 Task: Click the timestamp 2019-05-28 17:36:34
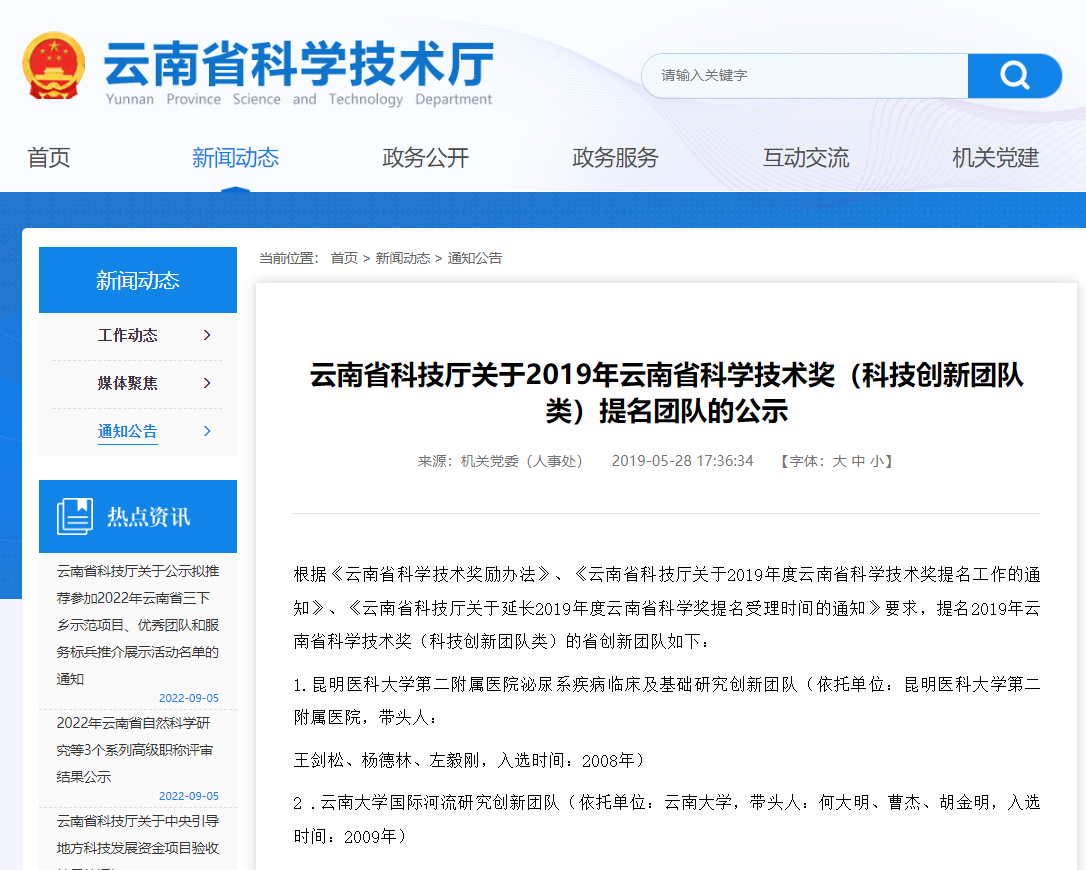[682, 461]
